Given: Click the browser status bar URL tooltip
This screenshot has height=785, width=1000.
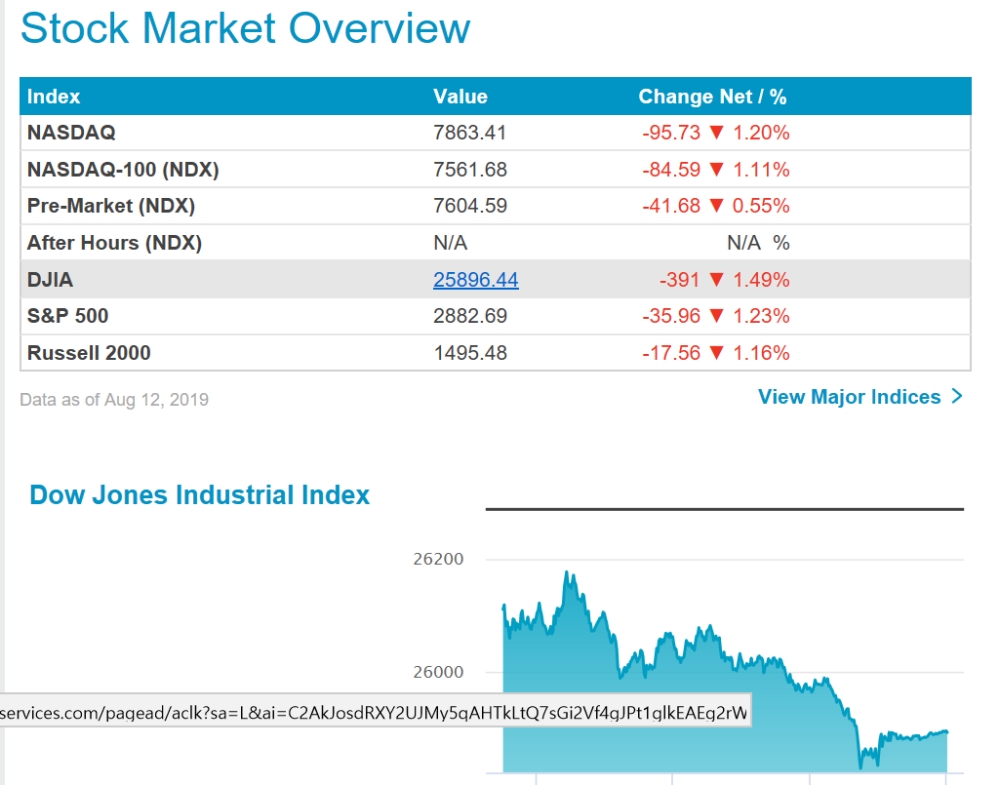Looking at the screenshot, I should (375, 712).
